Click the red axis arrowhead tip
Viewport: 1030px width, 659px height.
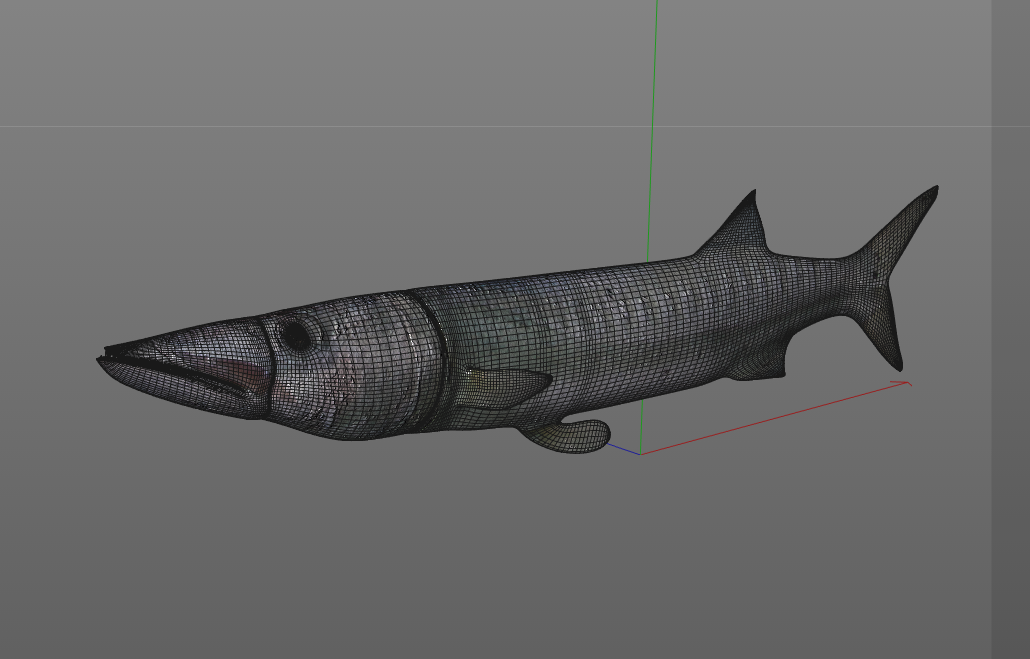[x=908, y=380]
